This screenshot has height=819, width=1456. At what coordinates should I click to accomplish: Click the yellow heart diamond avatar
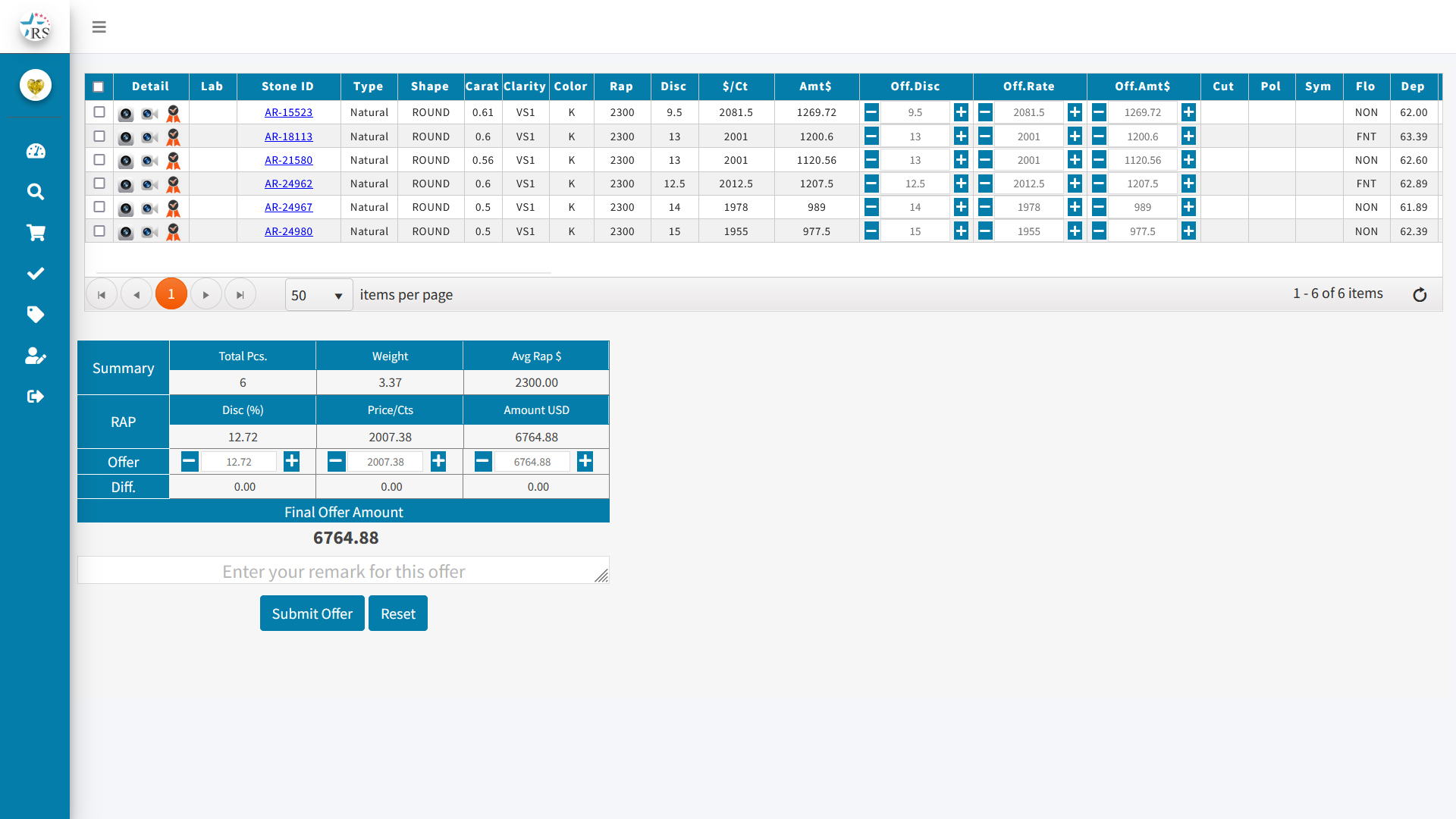pyautogui.click(x=36, y=85)
